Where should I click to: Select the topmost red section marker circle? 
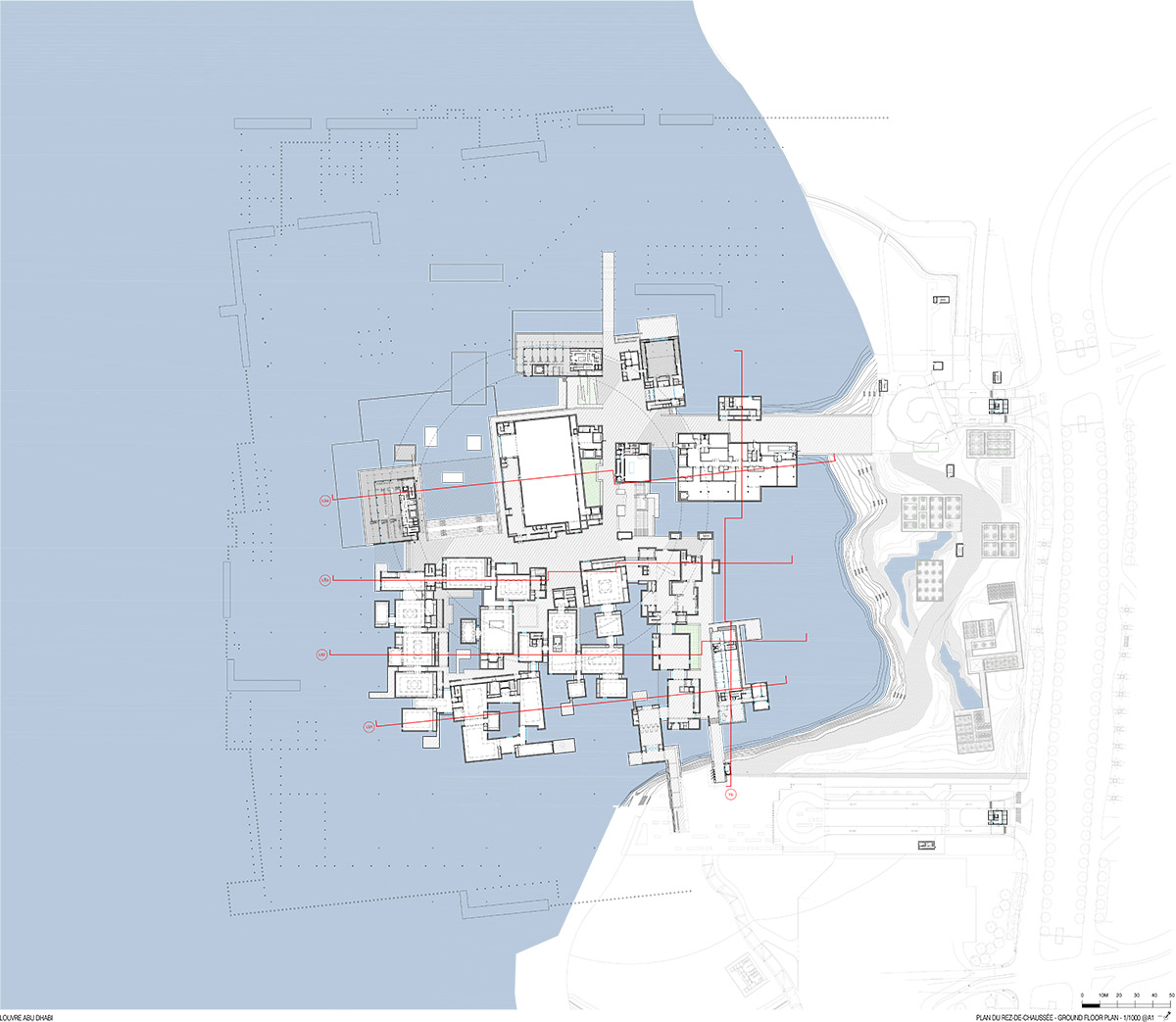(324, 499)
